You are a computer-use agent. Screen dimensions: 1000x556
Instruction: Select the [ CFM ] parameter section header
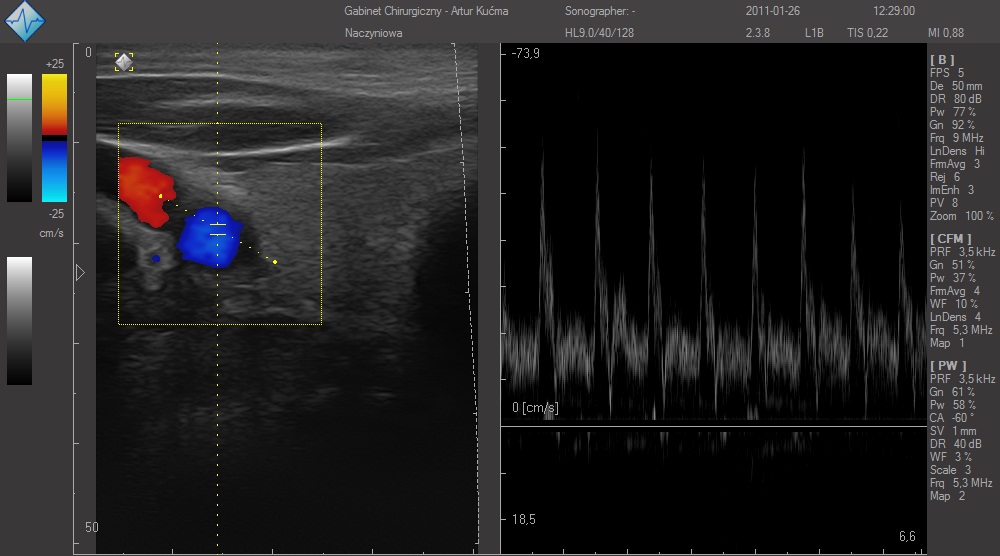[x=950, y=238]
